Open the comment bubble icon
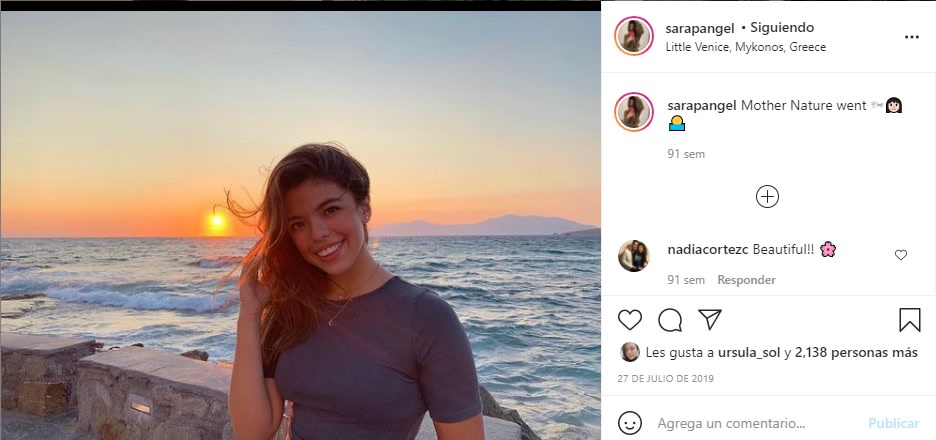936x440 pixels. [x=670, y=320]
